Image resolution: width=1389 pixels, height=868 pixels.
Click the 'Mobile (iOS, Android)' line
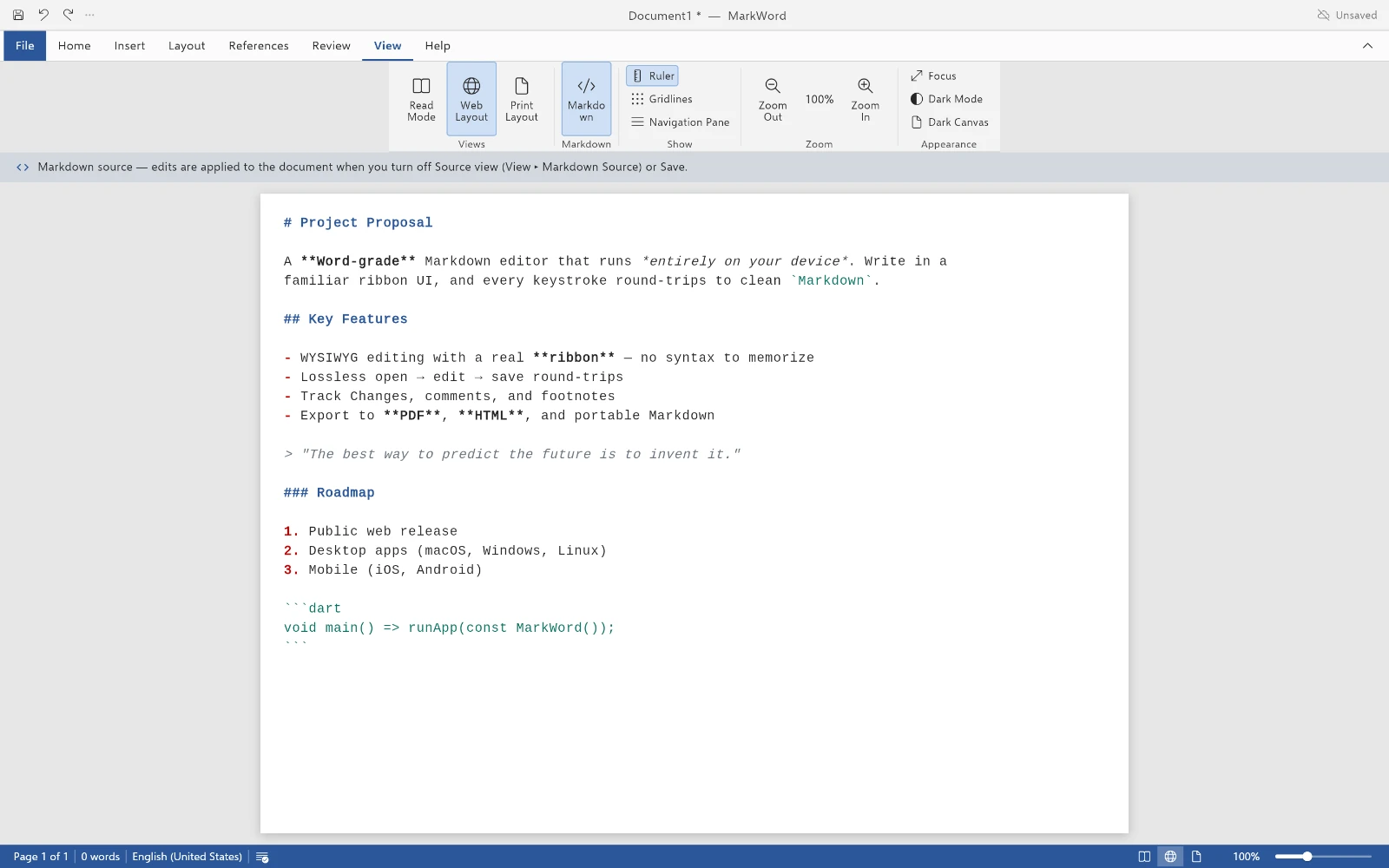383,570
